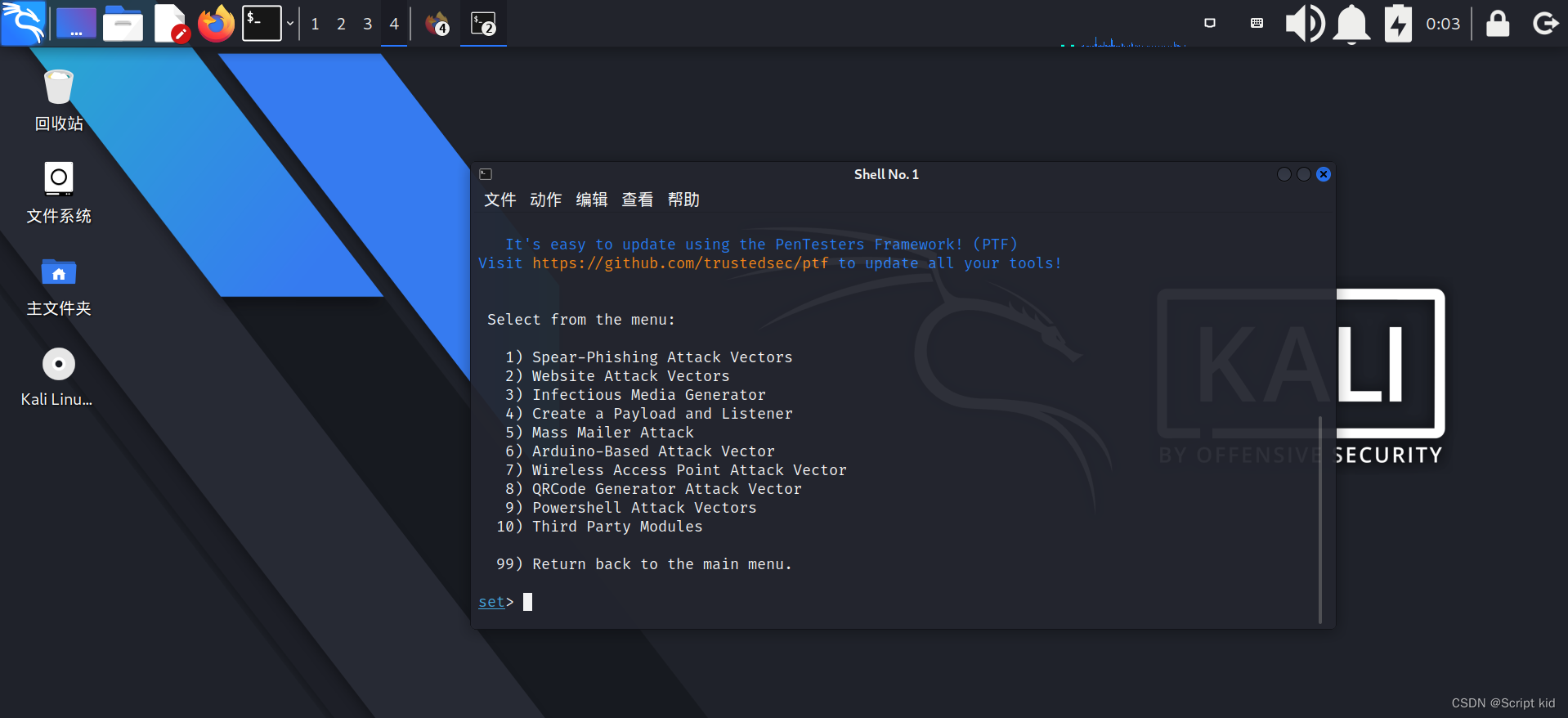This screenshot has height=718, width=1568.
Task: Open the 动作 menu in terminal
Action: (546, 200)
